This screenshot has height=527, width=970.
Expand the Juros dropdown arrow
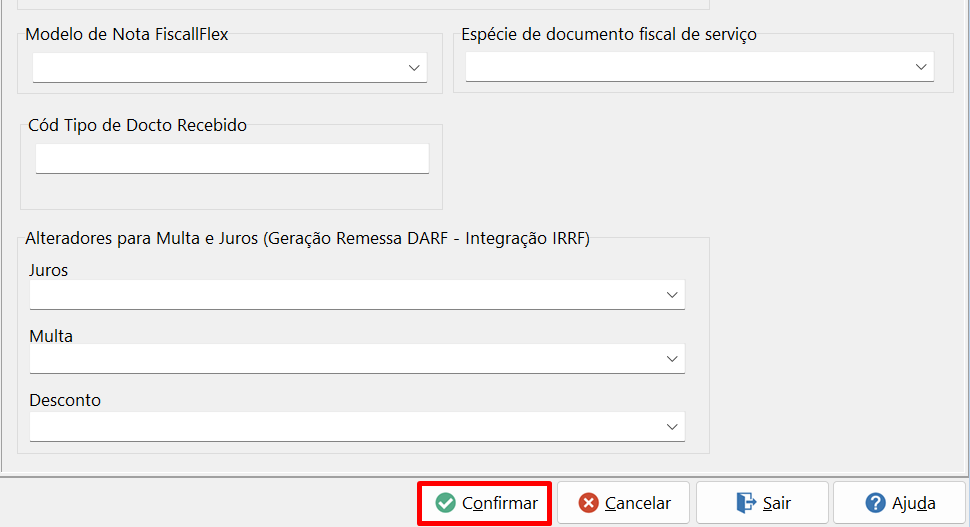(x=672, y=295)
